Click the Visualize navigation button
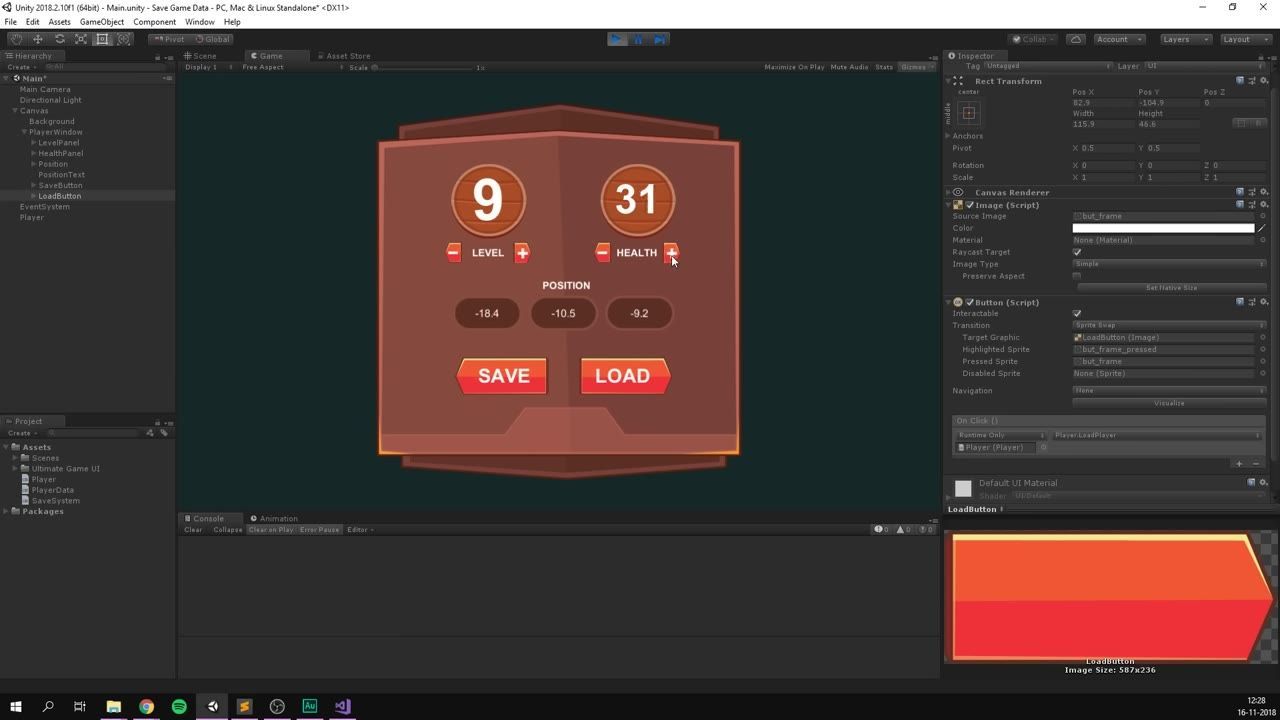1280x720 pixels. click(1169, 403)
